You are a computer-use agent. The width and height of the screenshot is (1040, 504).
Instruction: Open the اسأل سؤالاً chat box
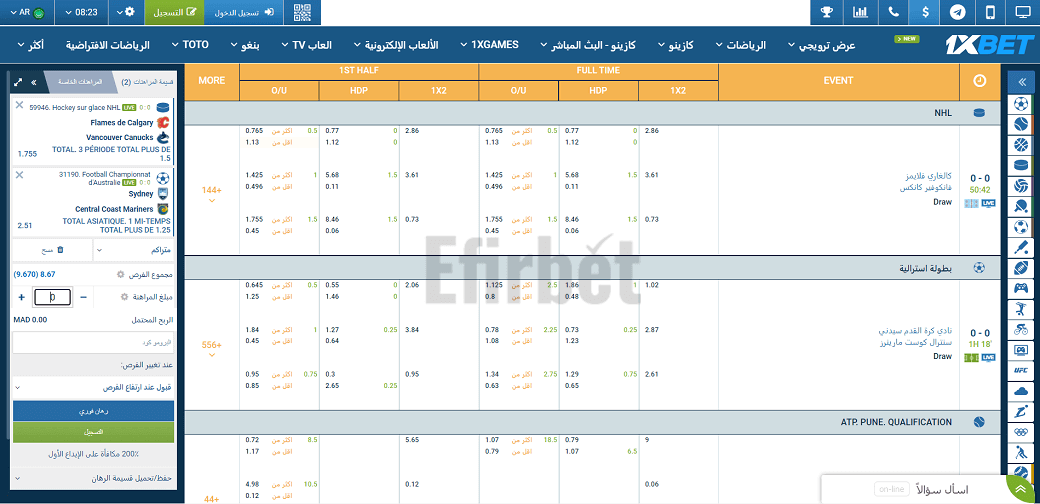tap(921, 489)
